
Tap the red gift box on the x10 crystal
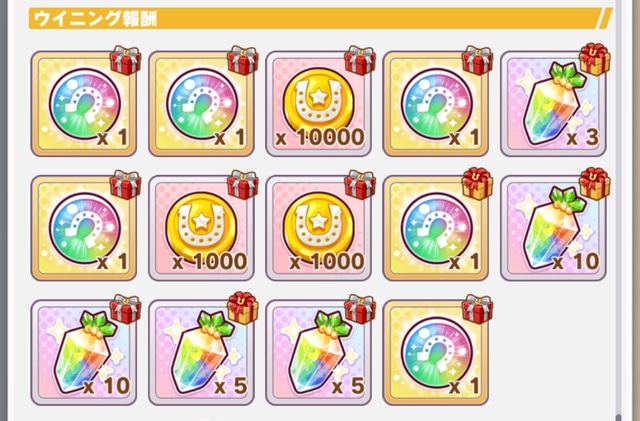pyautogui.click(x=126, y=310)
